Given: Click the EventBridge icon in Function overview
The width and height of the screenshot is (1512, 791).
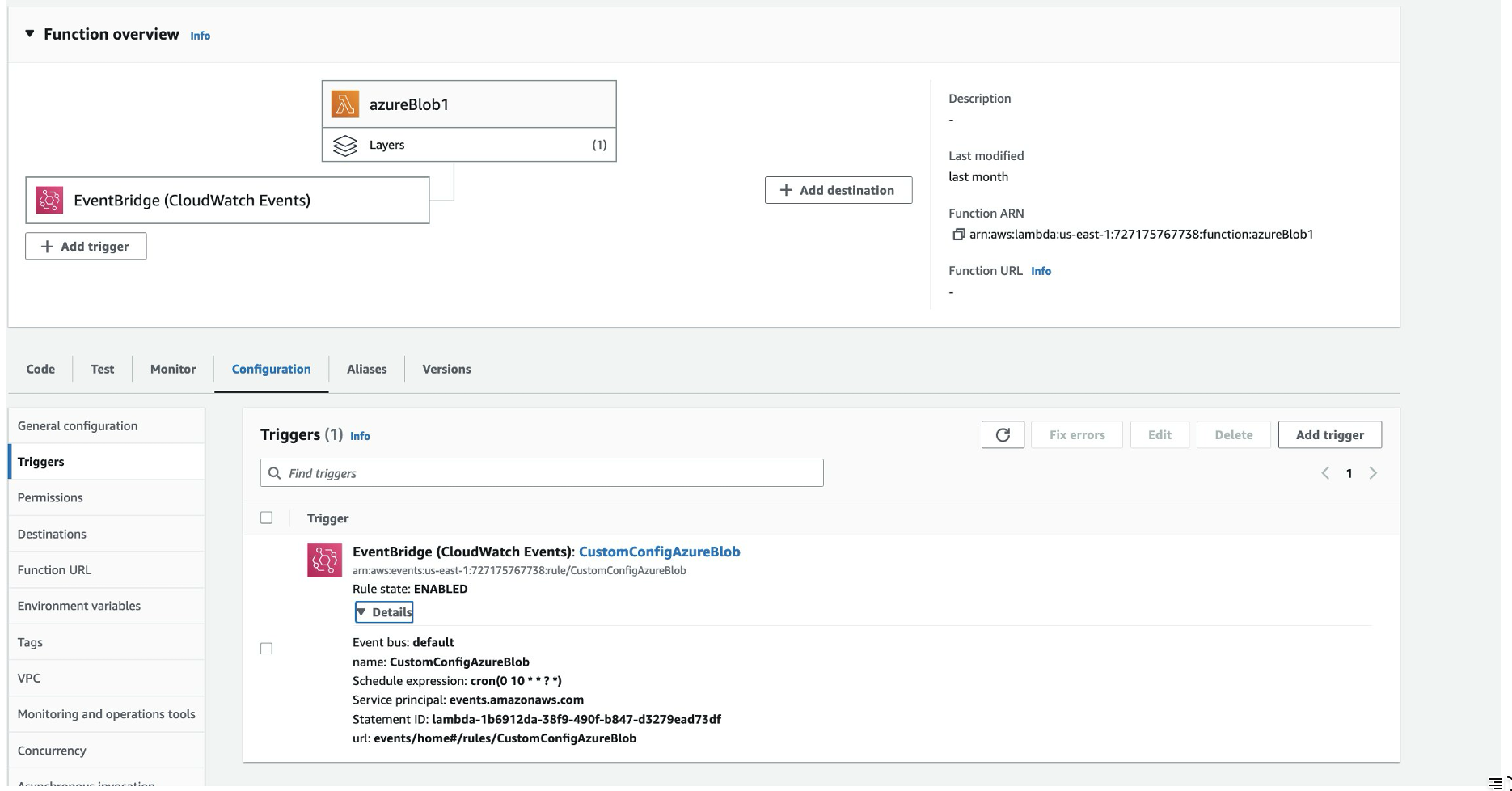Looking at the screenshot, I should pos(49,199).
